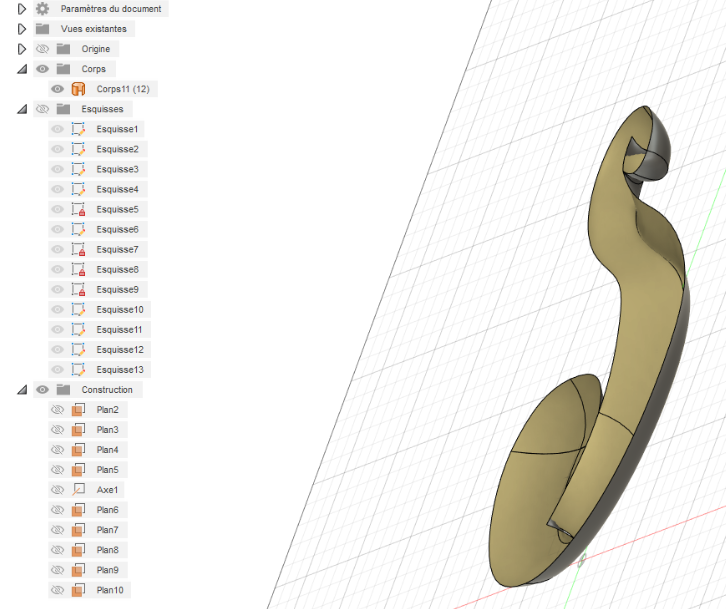726x609 pixels.
Task: Click the locked sketch icon of Esquisse7
Action: [78, 249]
